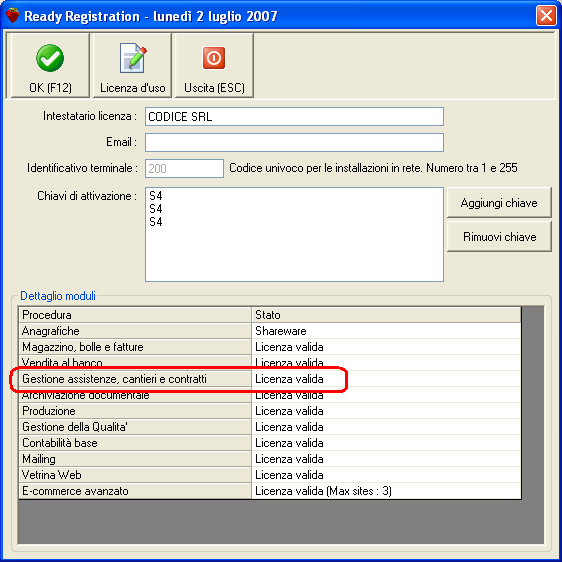Select the first S4 activation key
Viewport: 562px width, 562px height.
point(156,196)
